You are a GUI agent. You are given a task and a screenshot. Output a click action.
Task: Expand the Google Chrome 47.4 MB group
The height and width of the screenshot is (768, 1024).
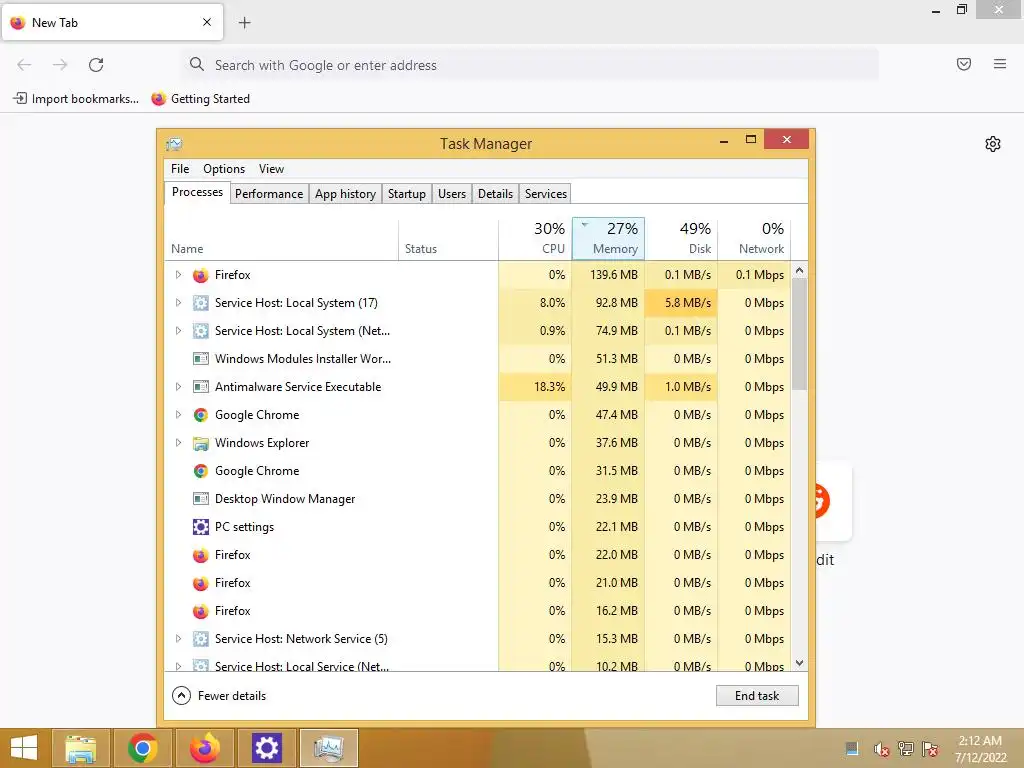click(178, 415)
